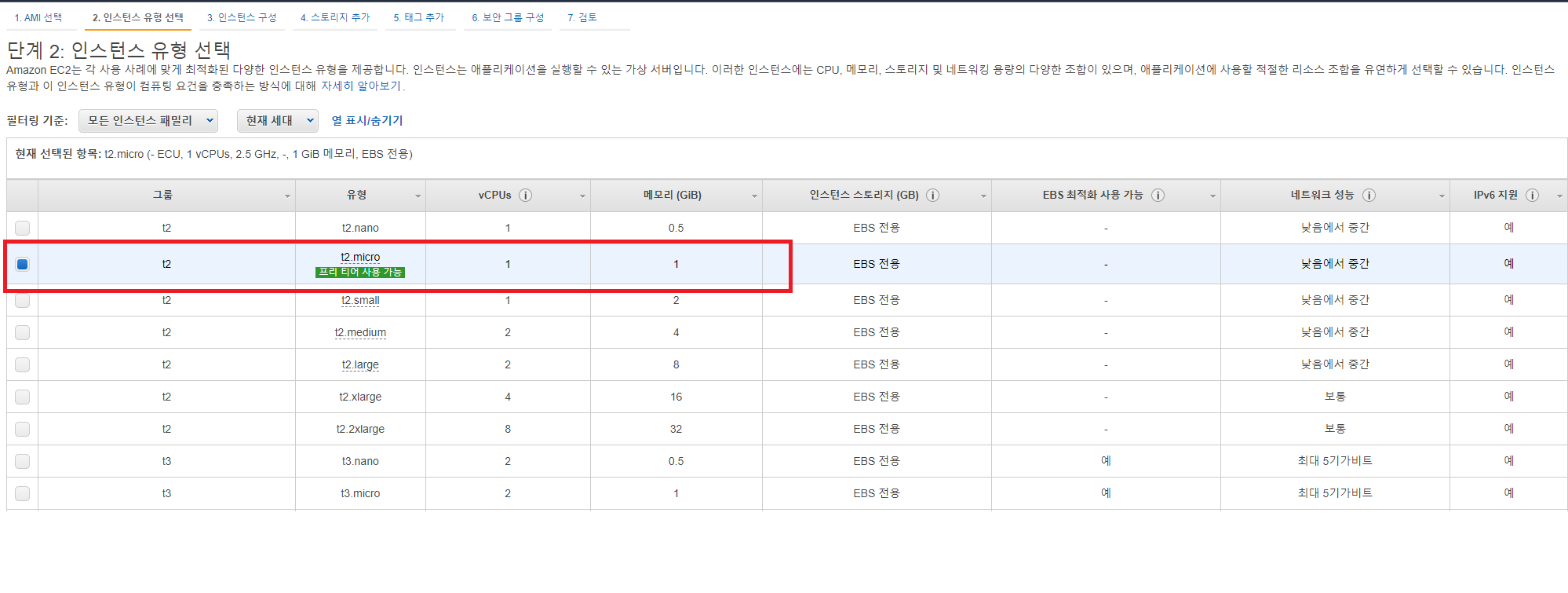Open the 메모리 (GiB) column sort arrow

tap(754, 196)
